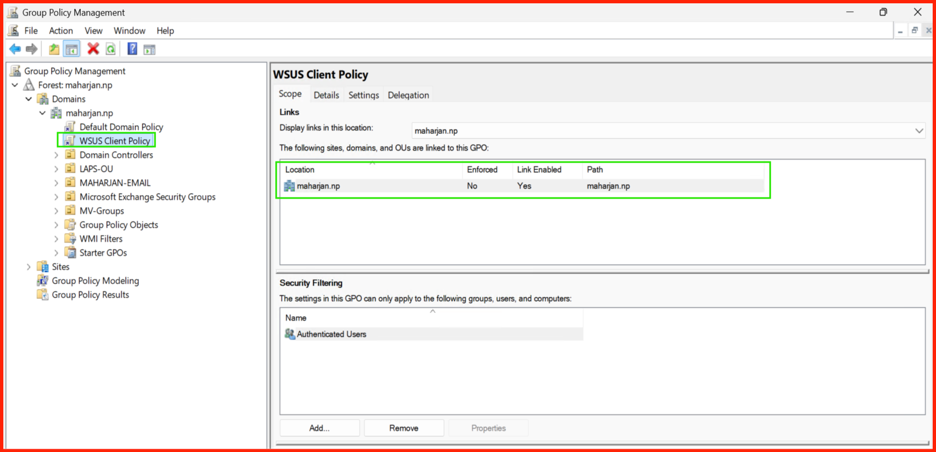Click the Forest: maharjan.np icon

[x=30, y=85]
